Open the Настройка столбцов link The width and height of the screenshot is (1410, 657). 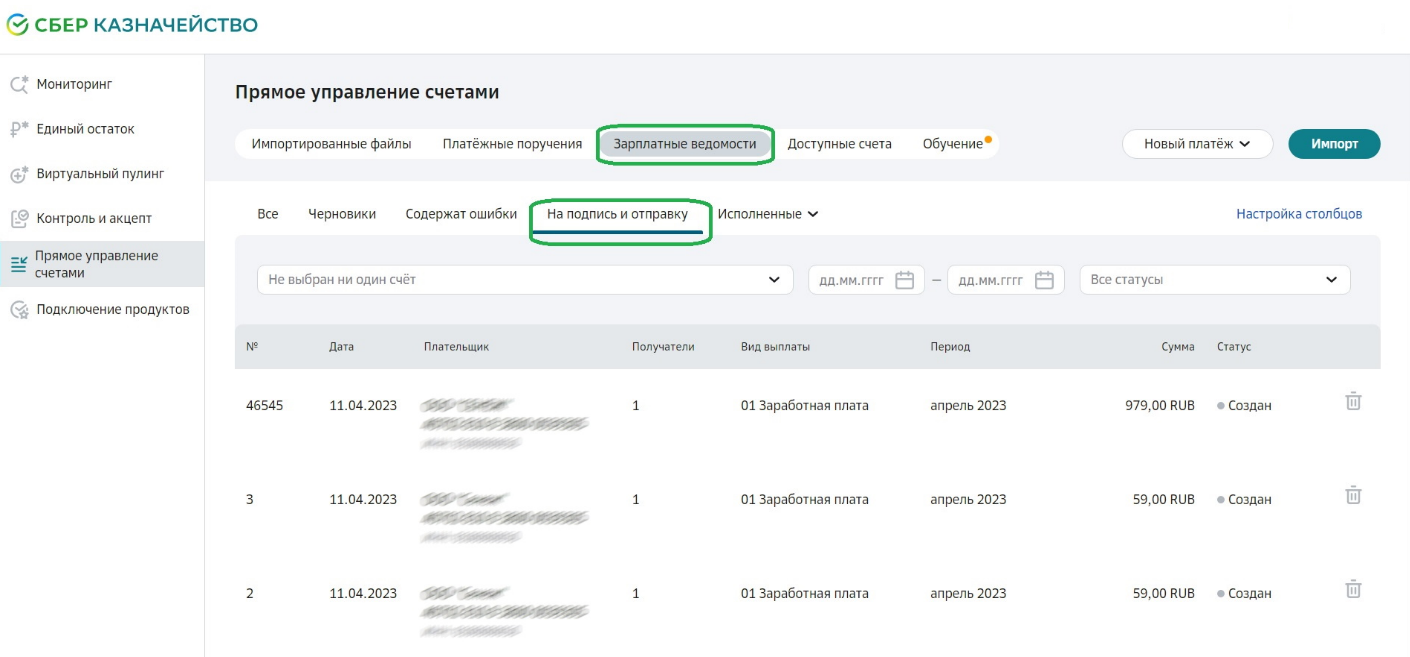1298,214
